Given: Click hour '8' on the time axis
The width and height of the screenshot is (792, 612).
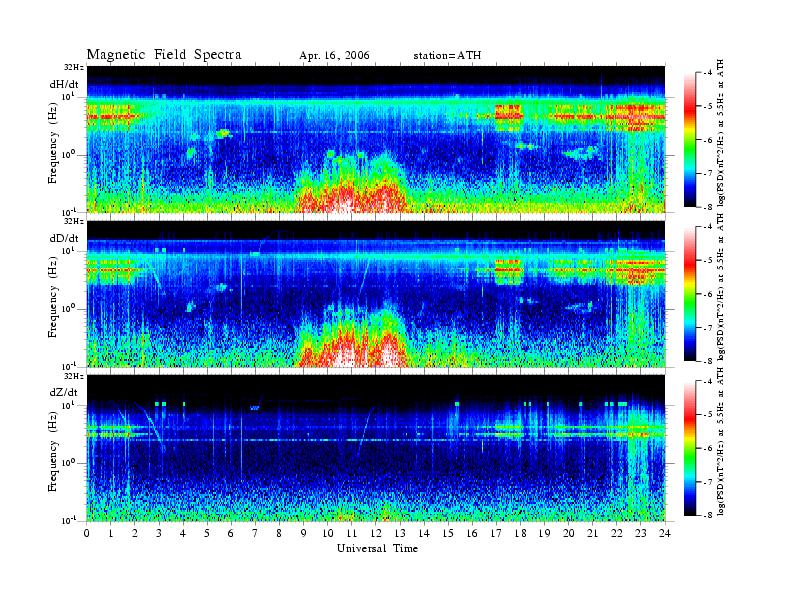Looking at the screenshot, I should (x=279, y=534).
